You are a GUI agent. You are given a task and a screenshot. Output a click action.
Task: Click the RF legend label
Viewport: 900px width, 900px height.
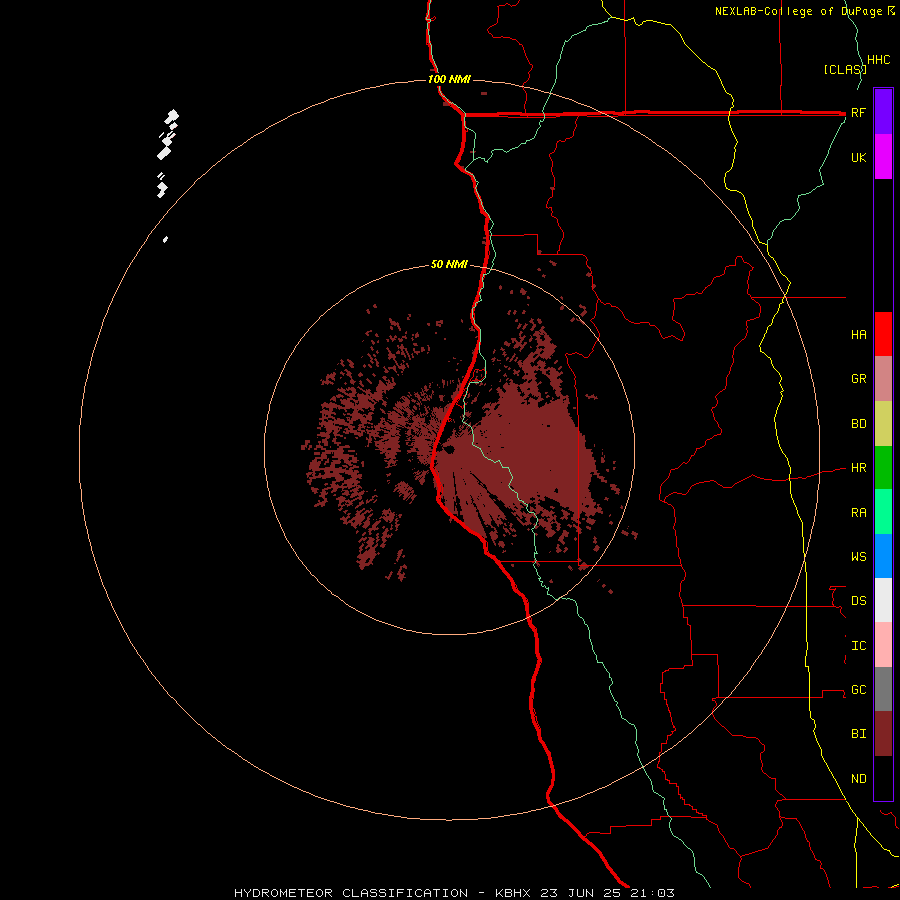pos(858,112)
